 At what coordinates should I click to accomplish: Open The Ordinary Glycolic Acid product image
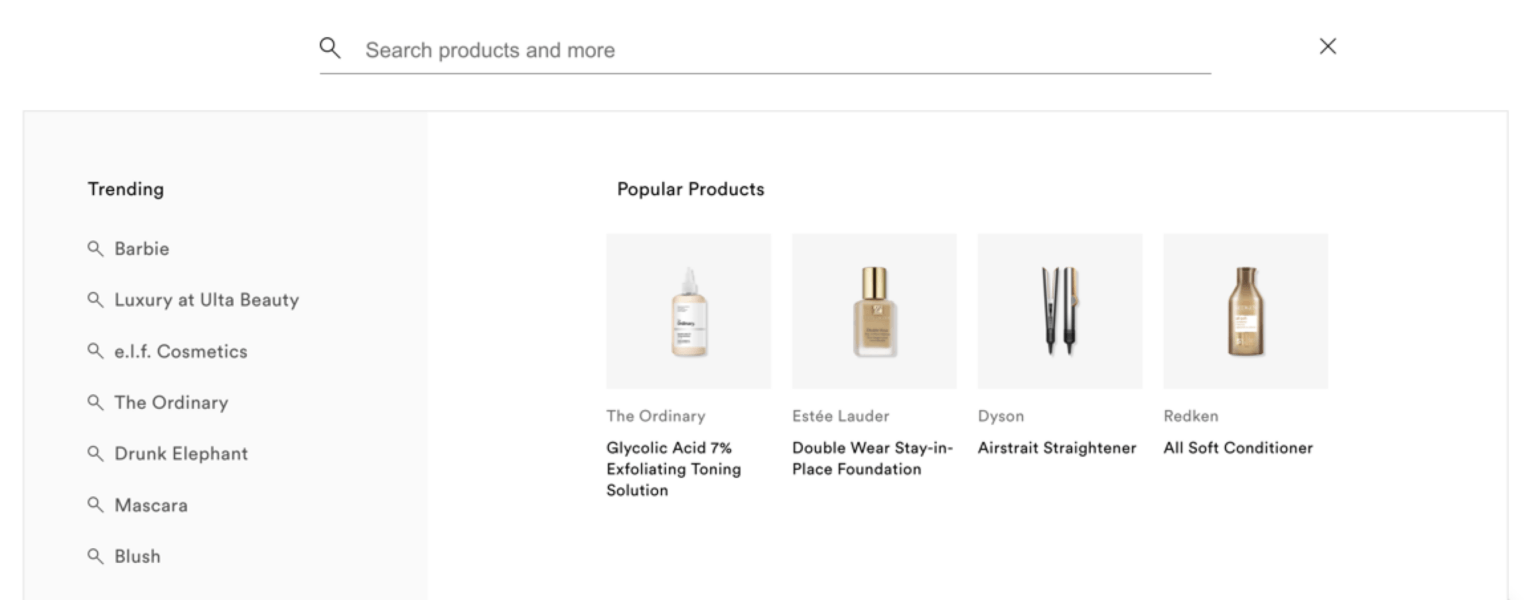pos(688,311)
